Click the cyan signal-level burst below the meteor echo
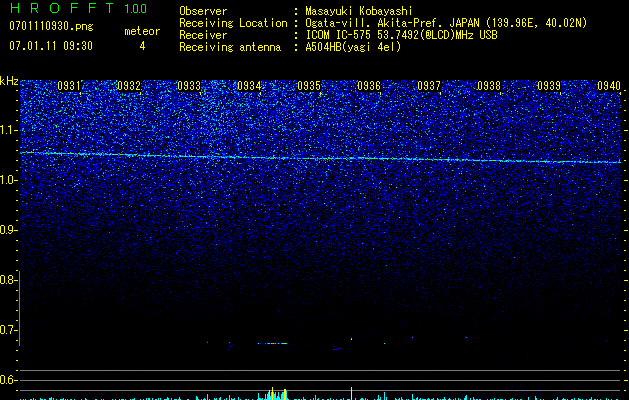Screen dimensions: 629x400 click(273, 394)
